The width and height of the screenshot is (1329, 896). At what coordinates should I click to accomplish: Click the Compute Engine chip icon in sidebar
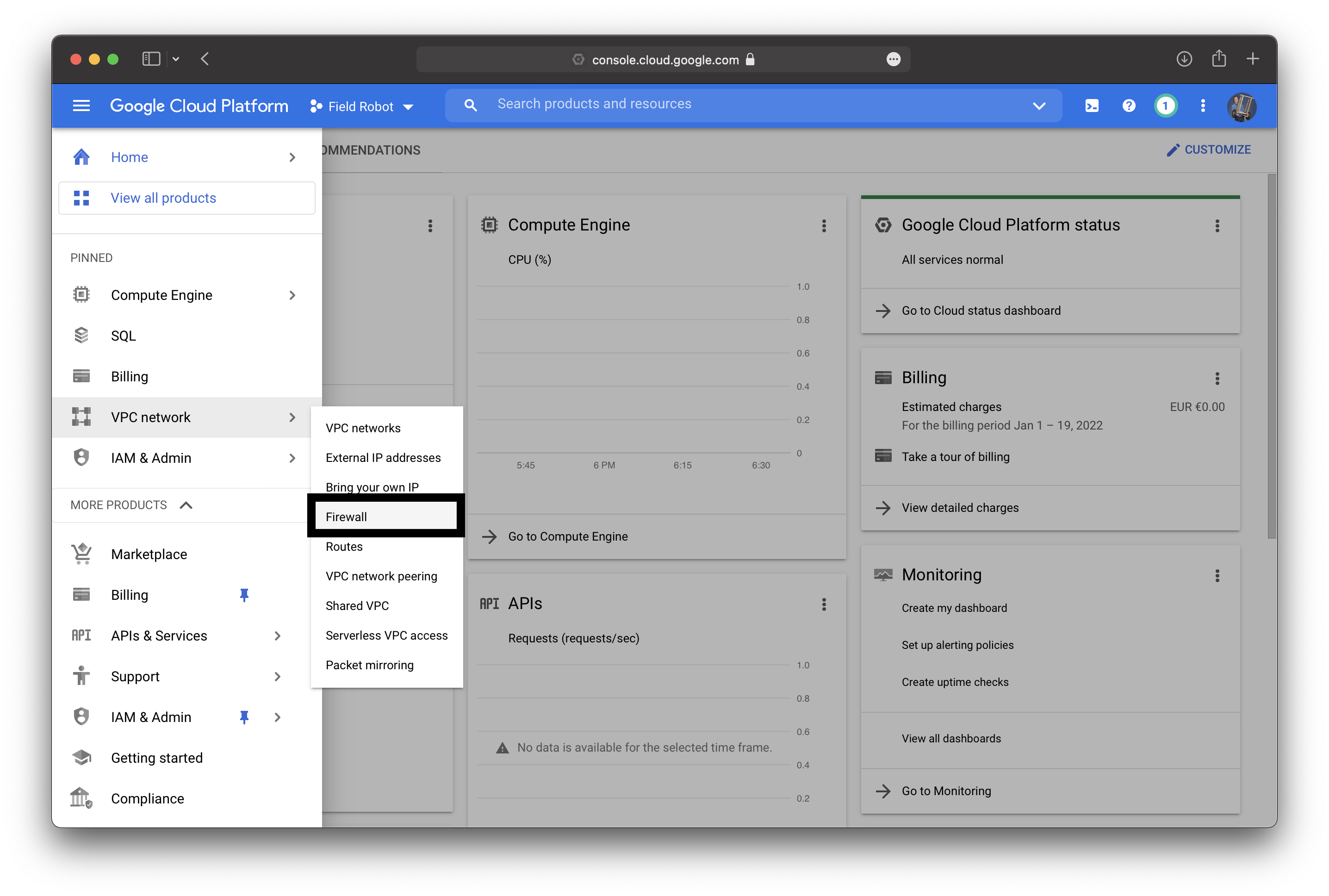(x=81, y=295)
